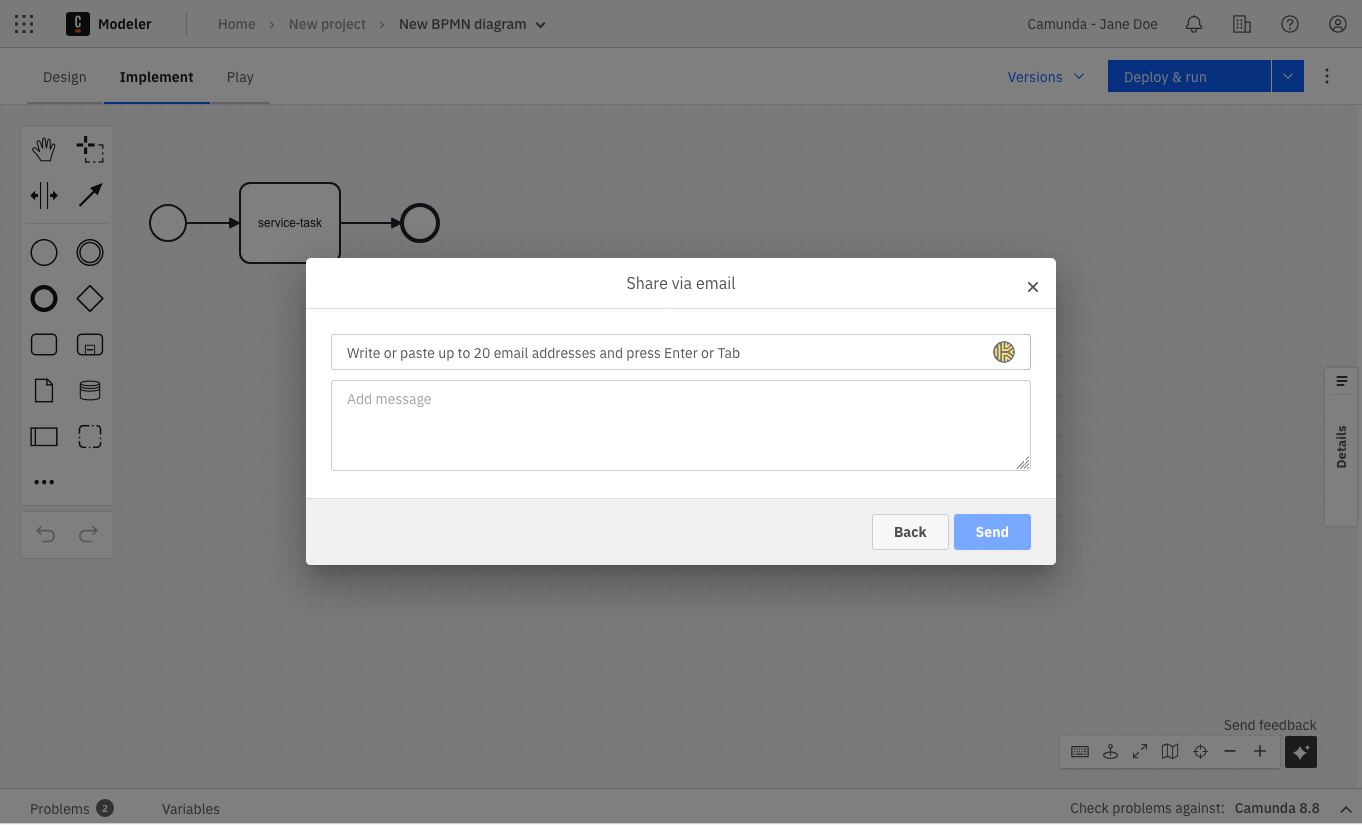Pick the Global connect arrow tool

coord(90,195)
